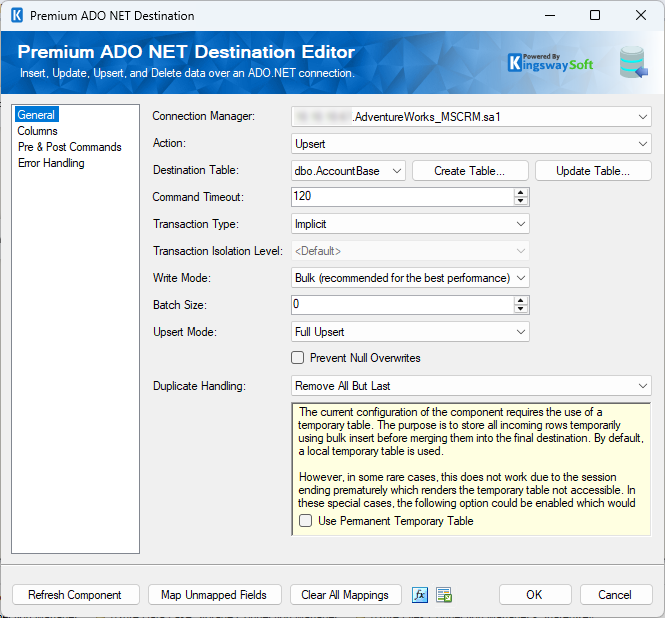Open the Duplicate Handling dropdown
The height and width of the screenshot is (618, 665).
(471, 386)
